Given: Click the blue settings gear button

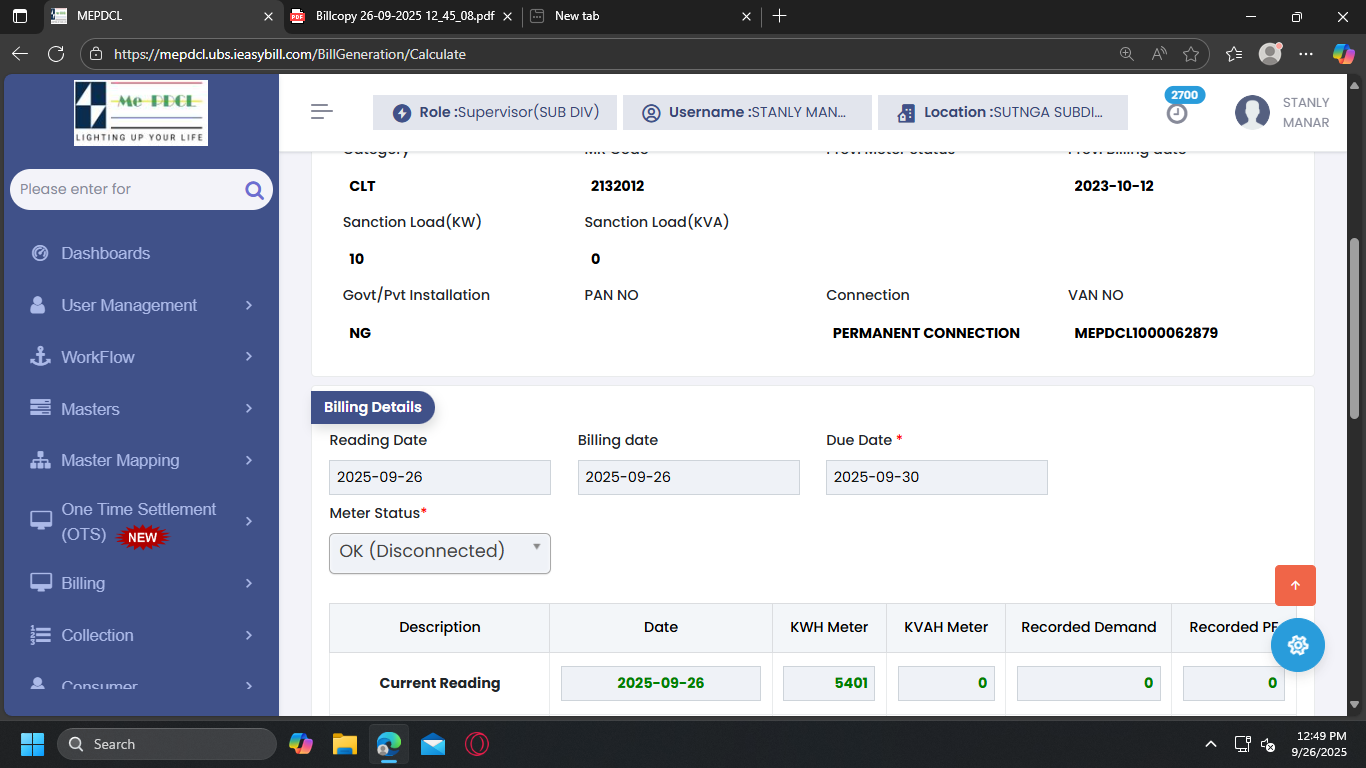Looking at the screenshot, I should point(1297,645).
